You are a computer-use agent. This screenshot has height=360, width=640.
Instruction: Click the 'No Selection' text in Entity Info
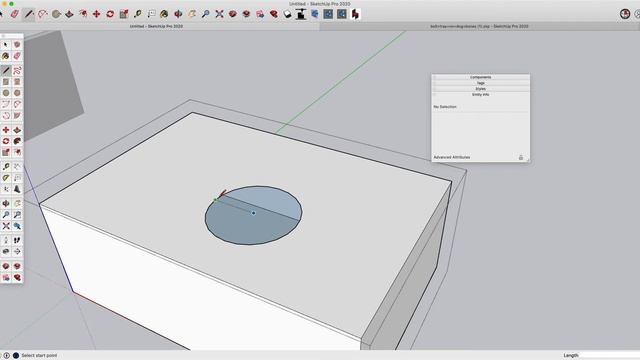pyautogui.click(x=445, y=107)
